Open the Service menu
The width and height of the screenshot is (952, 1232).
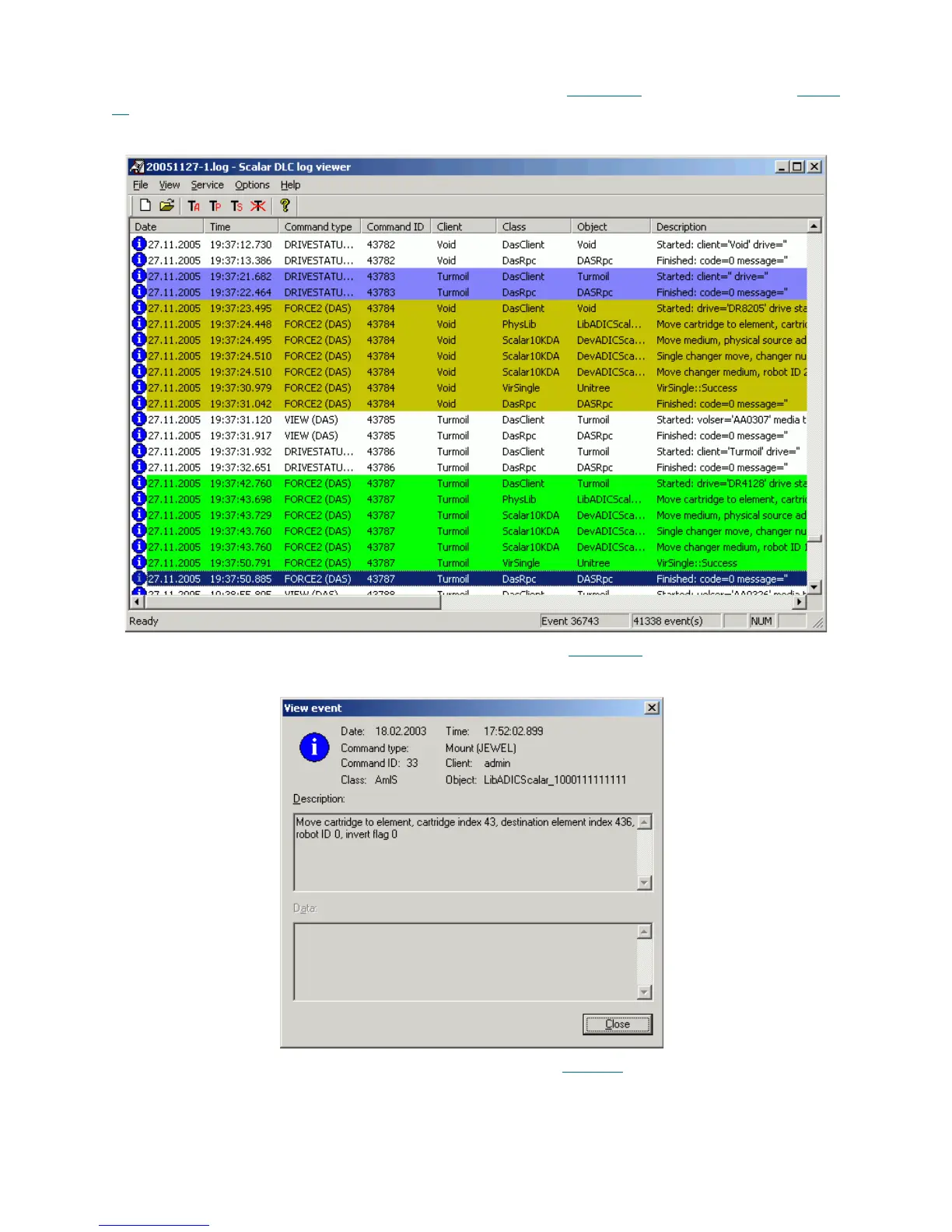(x=208, y=185)
